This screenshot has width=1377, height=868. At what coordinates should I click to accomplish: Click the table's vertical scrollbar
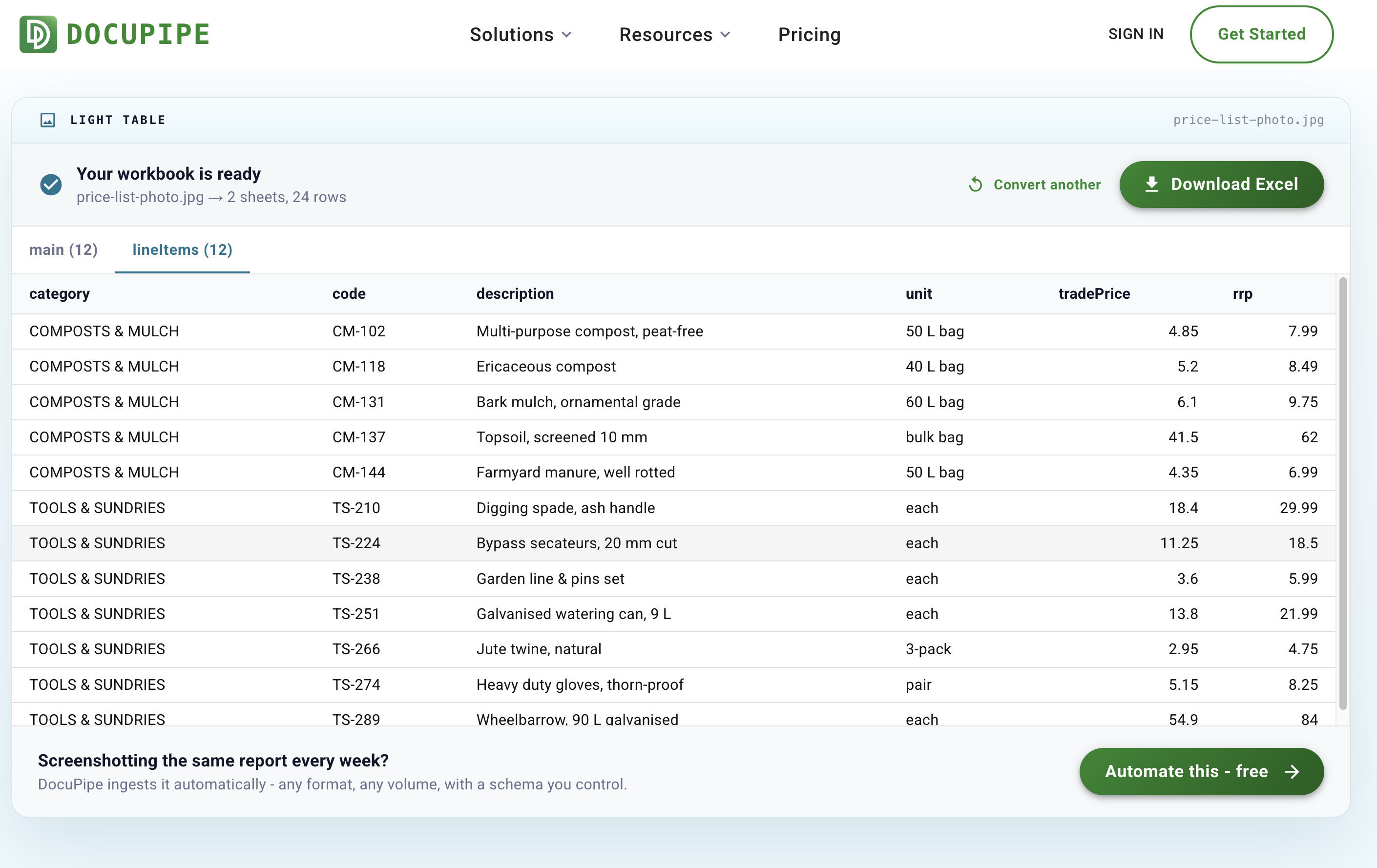coord(1343,493)
